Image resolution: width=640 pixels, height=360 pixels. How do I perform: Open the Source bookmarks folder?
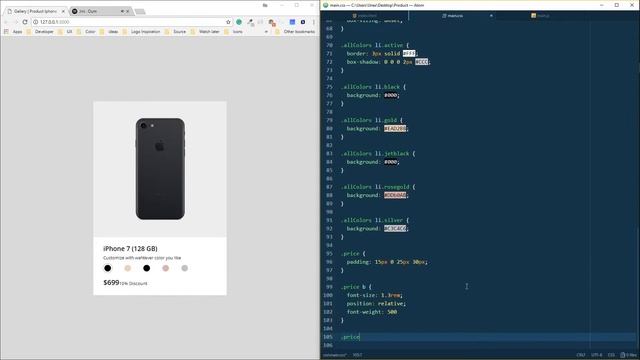[176, 31]
